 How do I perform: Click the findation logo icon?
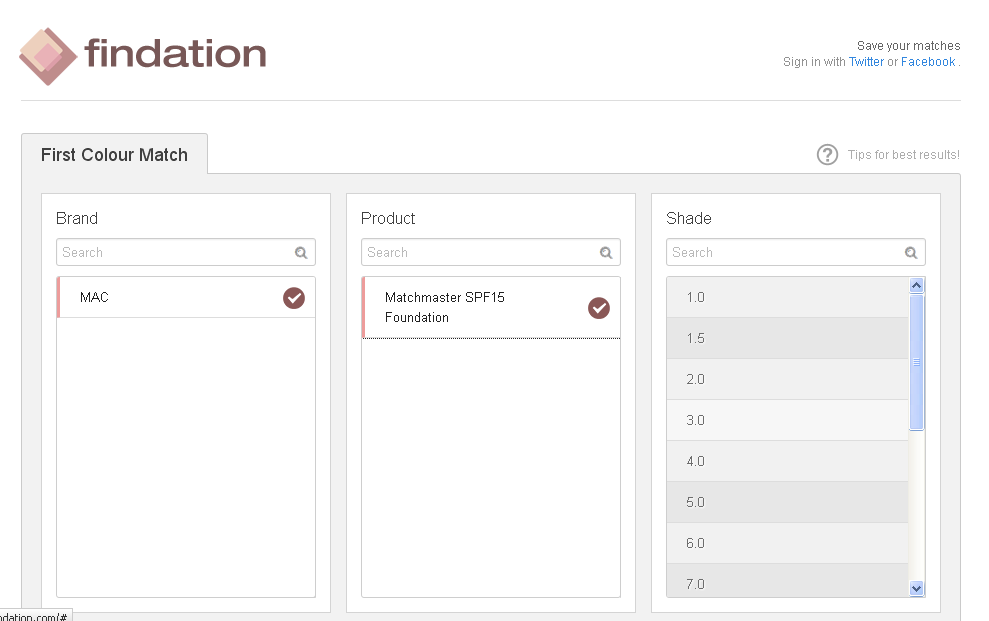point(48,56)
